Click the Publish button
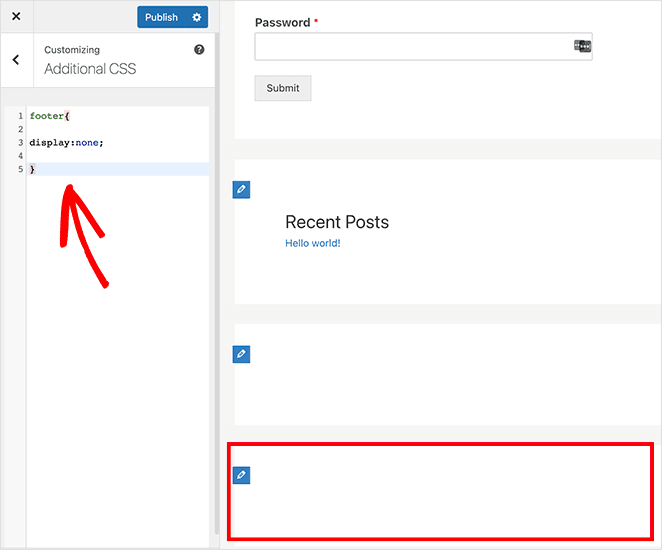 point(161,17)
